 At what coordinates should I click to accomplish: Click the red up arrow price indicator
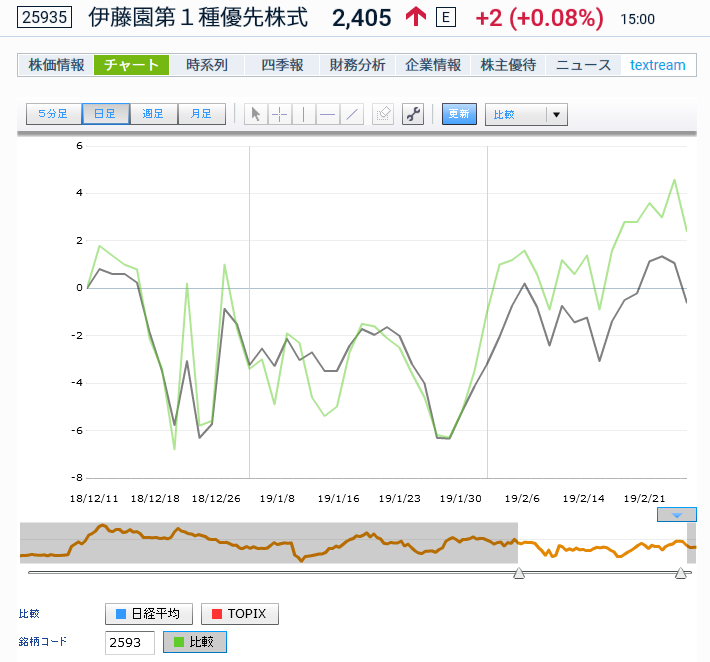416,17
